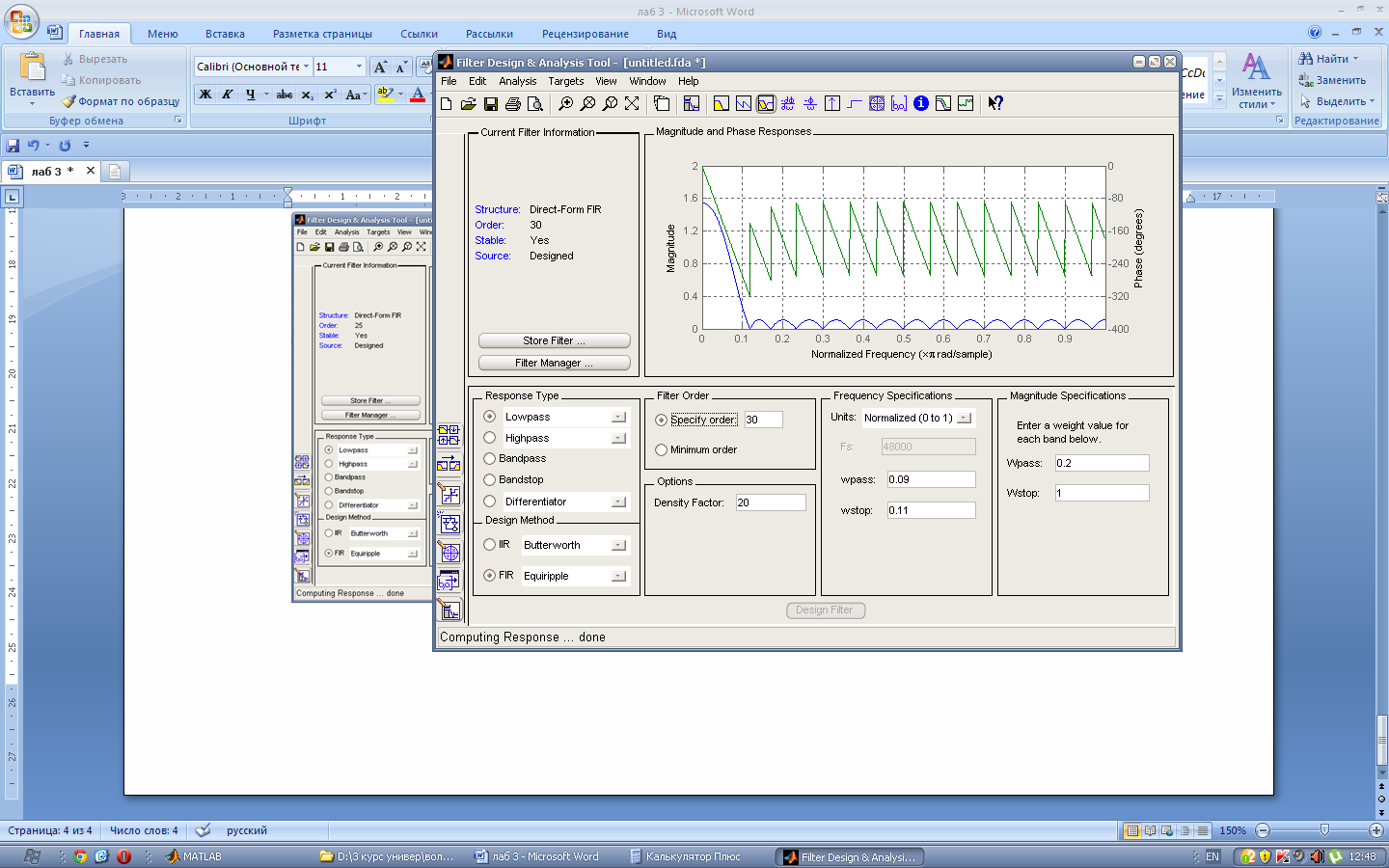
Task: Open FDATool Window menu
Action: point(647,81)
